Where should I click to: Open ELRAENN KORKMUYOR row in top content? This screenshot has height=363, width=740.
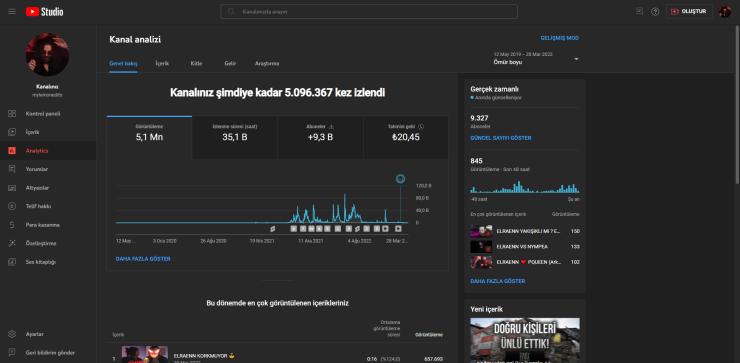(278, 355)
